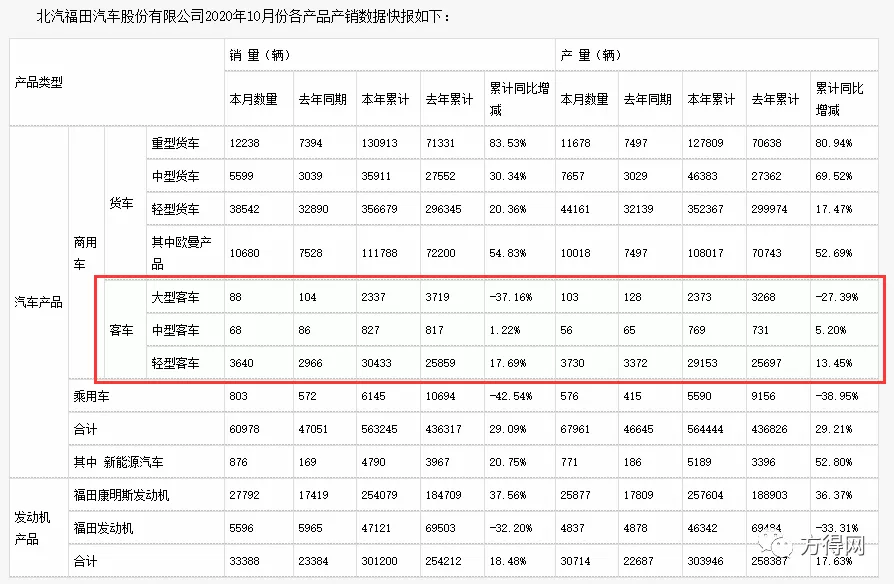894x584 pixels.
Task: Click the 其中 新能源汽车 row label
Action: coord(119,462)
